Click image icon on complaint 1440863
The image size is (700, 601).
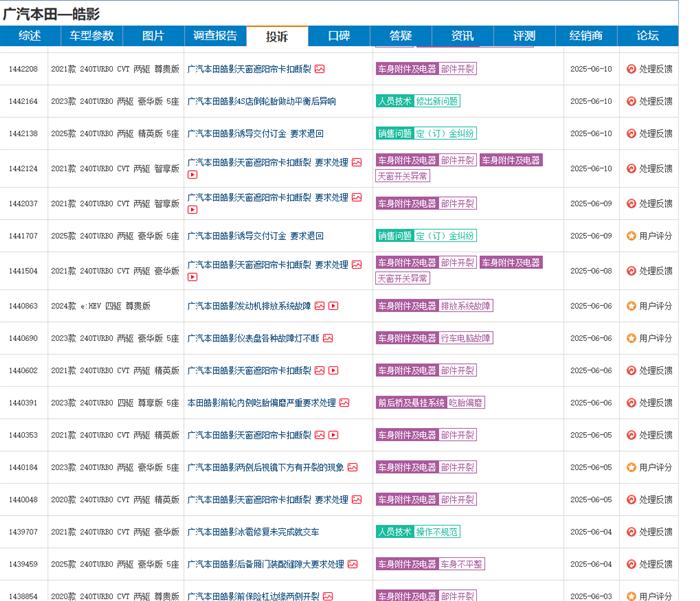(x=320, y=306)
